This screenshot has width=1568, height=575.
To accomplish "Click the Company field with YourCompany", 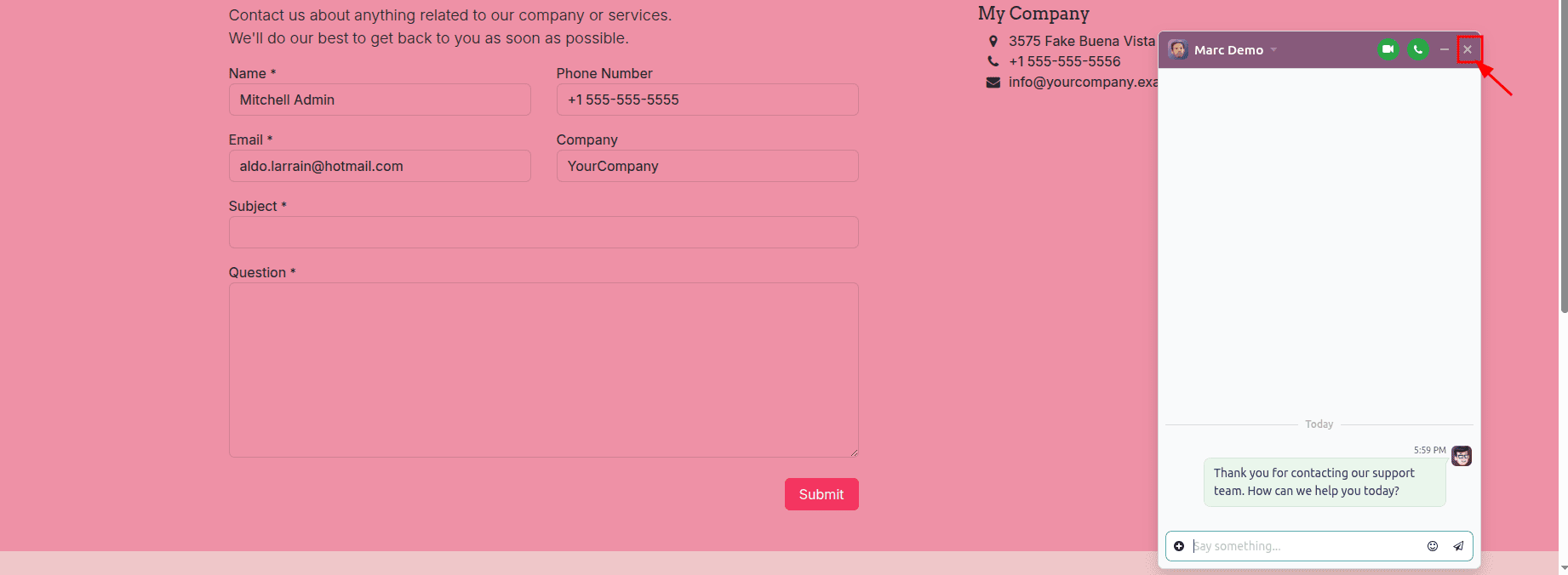I will coord(707,166).
